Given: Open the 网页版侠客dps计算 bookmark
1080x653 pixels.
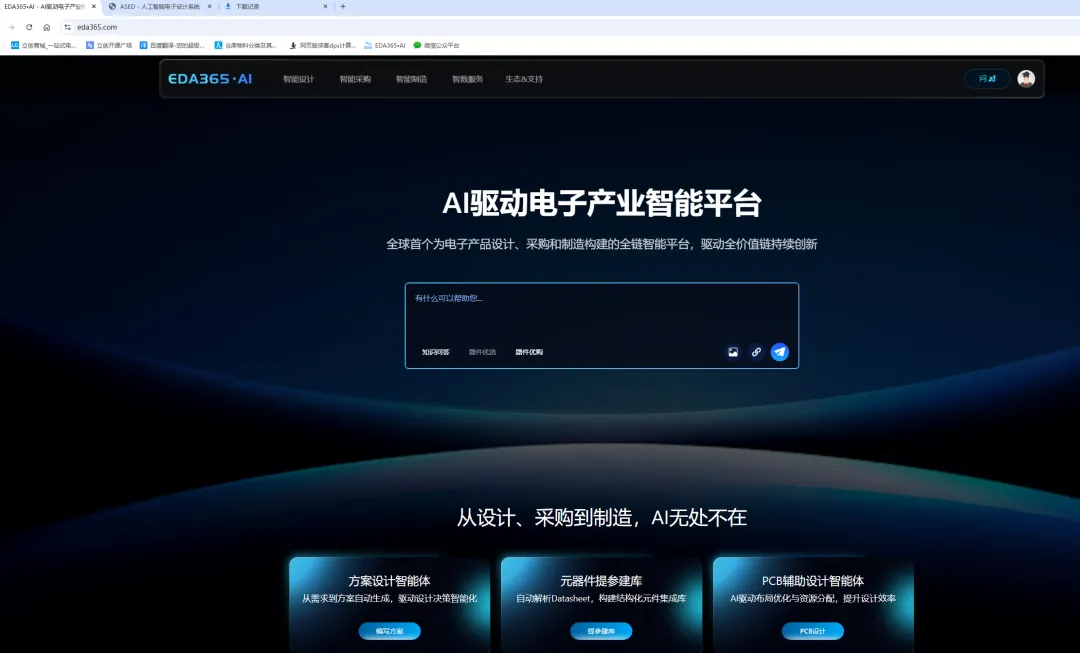Looking at the screenshot, I should (322, 45).
